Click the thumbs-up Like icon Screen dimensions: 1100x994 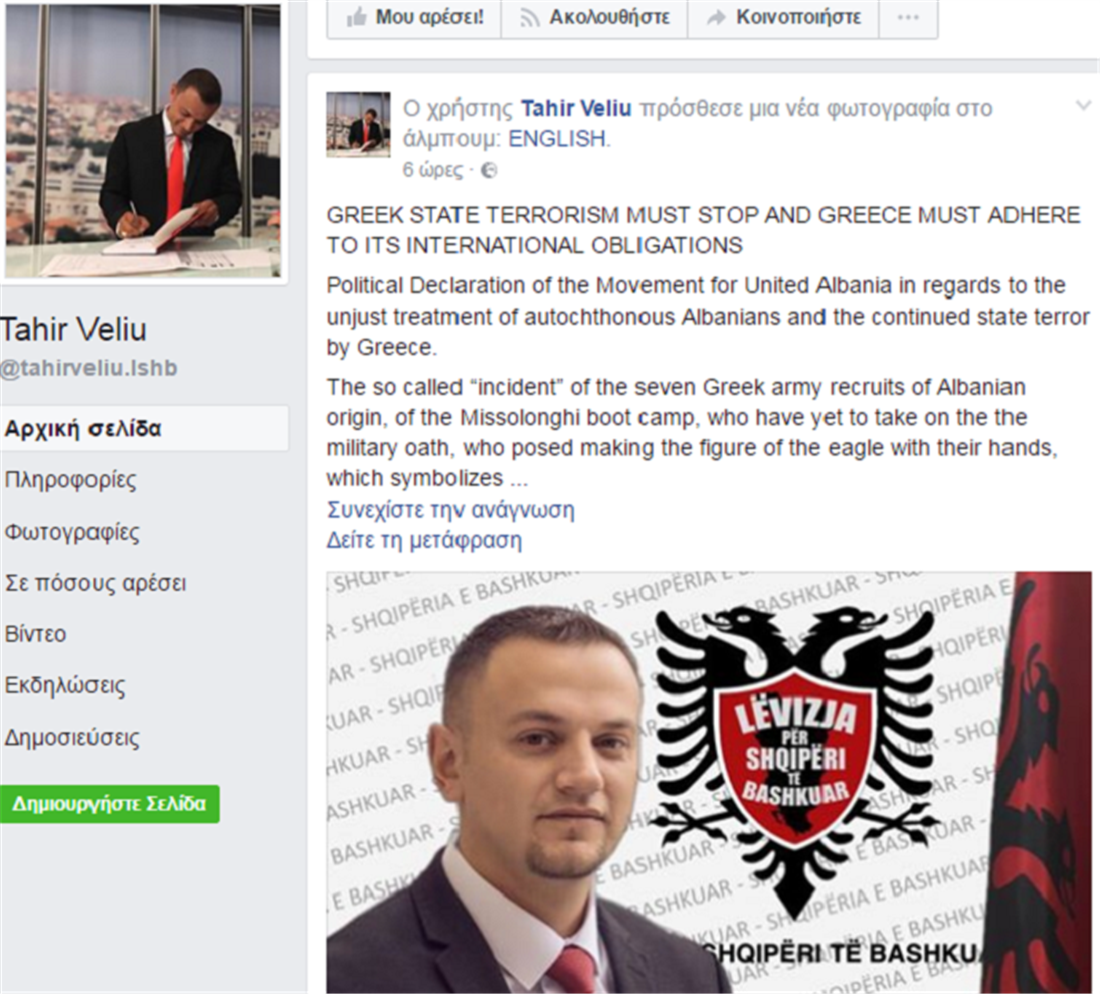(x=356, y=18)
